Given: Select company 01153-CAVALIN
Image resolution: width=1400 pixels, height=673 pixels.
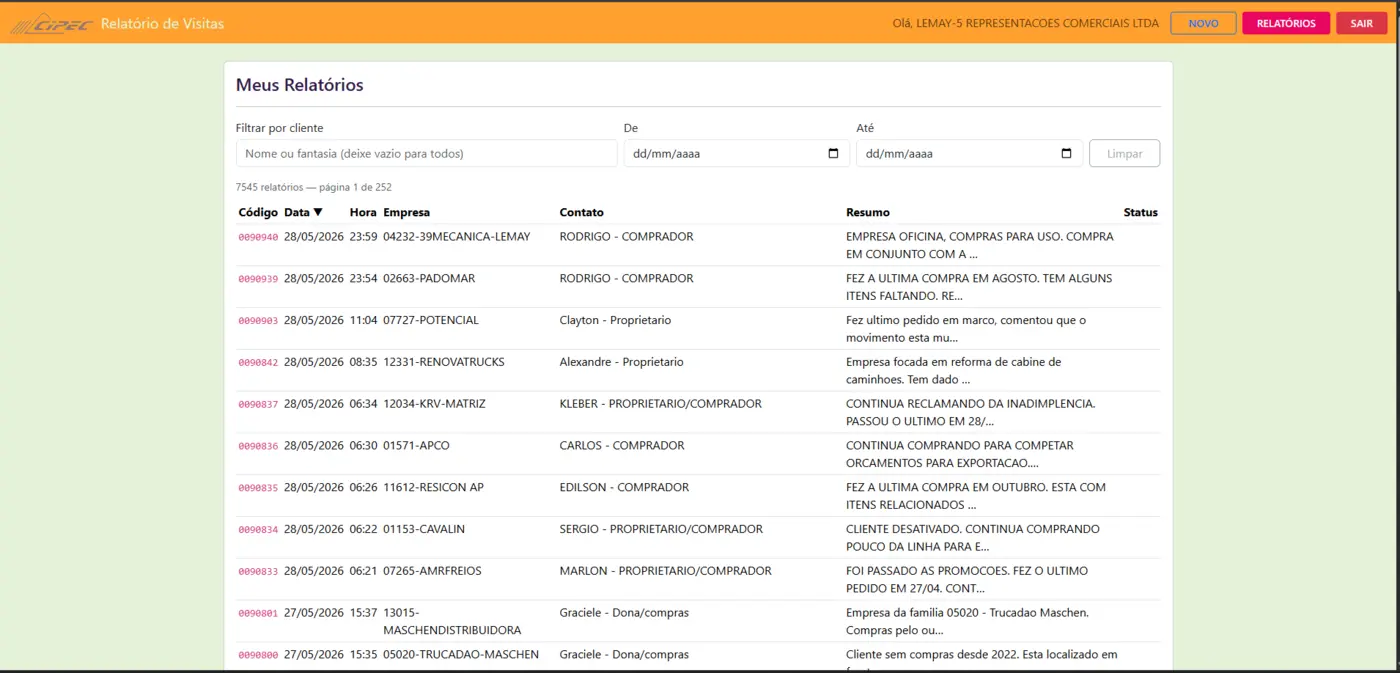Looking at the screenshot, I should click(x=424, y=529).
